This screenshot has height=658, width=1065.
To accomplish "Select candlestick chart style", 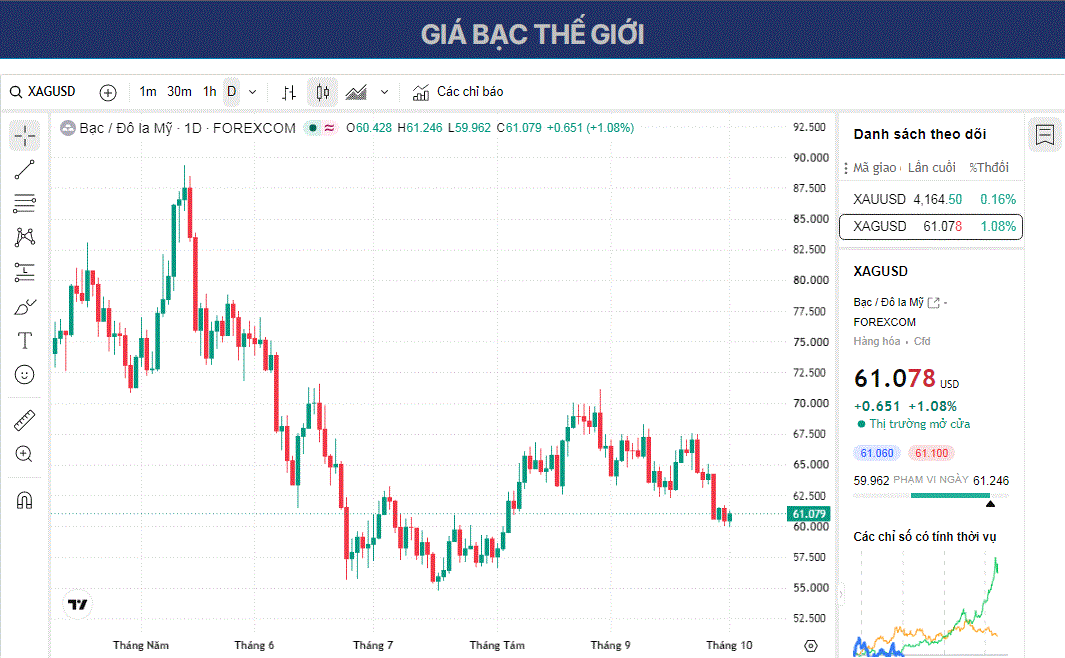I will pyautogui.click(x=323, y=92).
